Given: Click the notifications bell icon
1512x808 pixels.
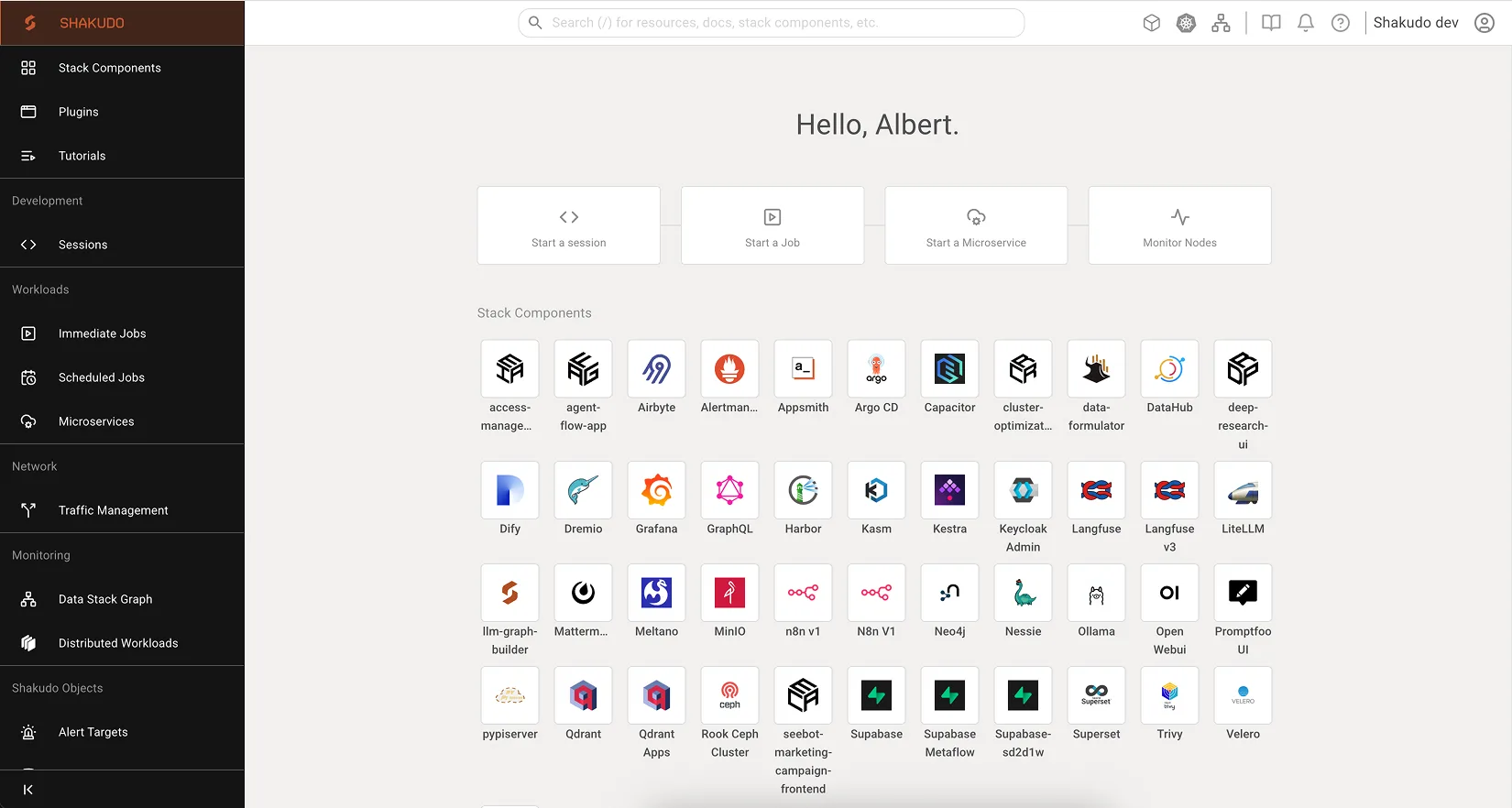Looking at the screenshot, I should tap(1306, 23).
